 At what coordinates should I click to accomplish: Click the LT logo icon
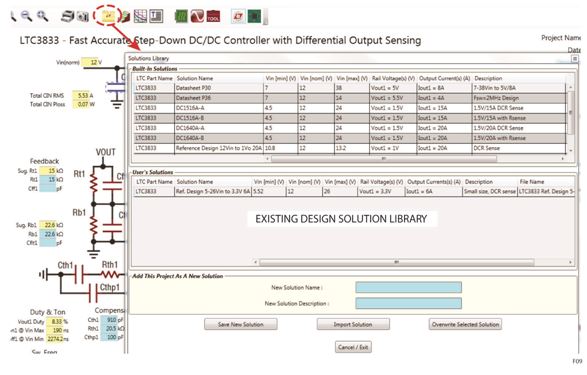[x=238, y=16]
